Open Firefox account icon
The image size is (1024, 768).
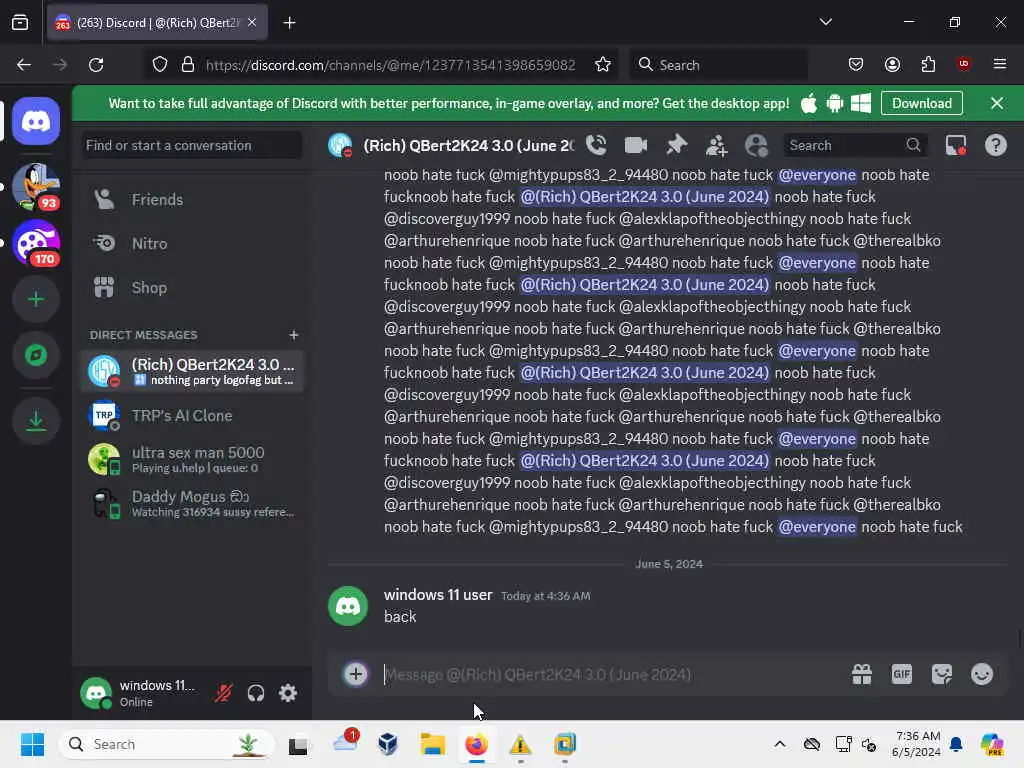click(892, 64)
